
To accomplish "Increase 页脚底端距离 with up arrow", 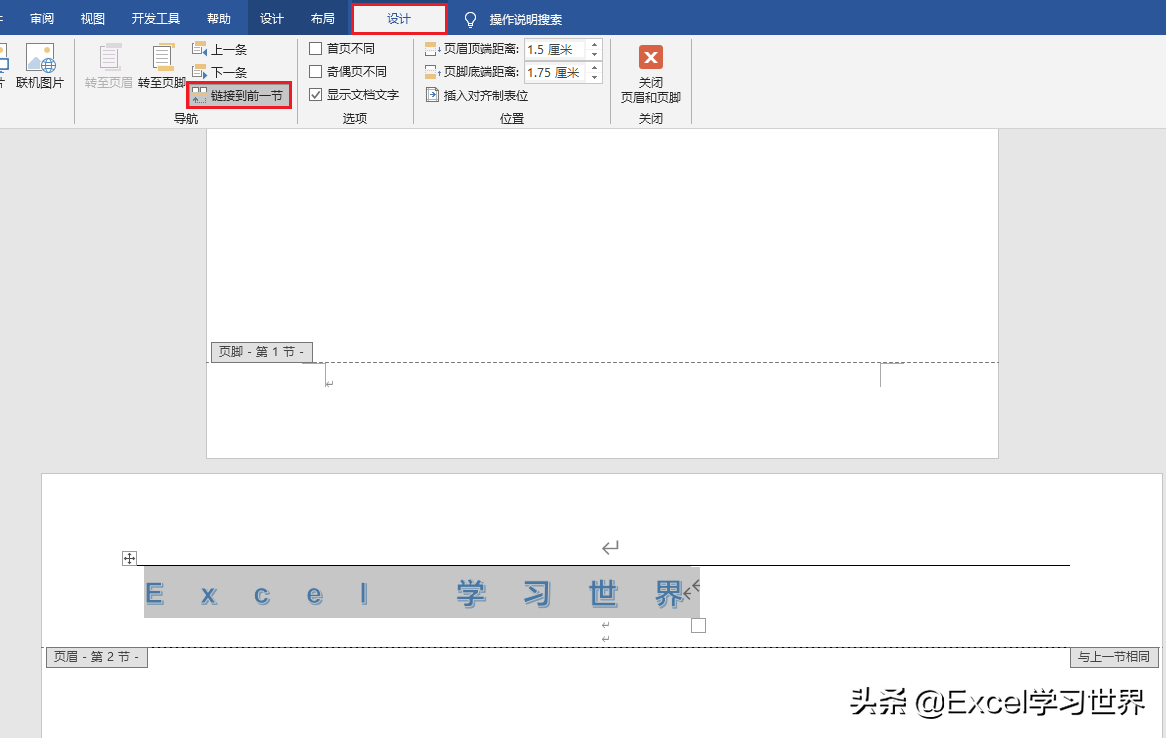I will pyautogui.click(x=594, y=68).
